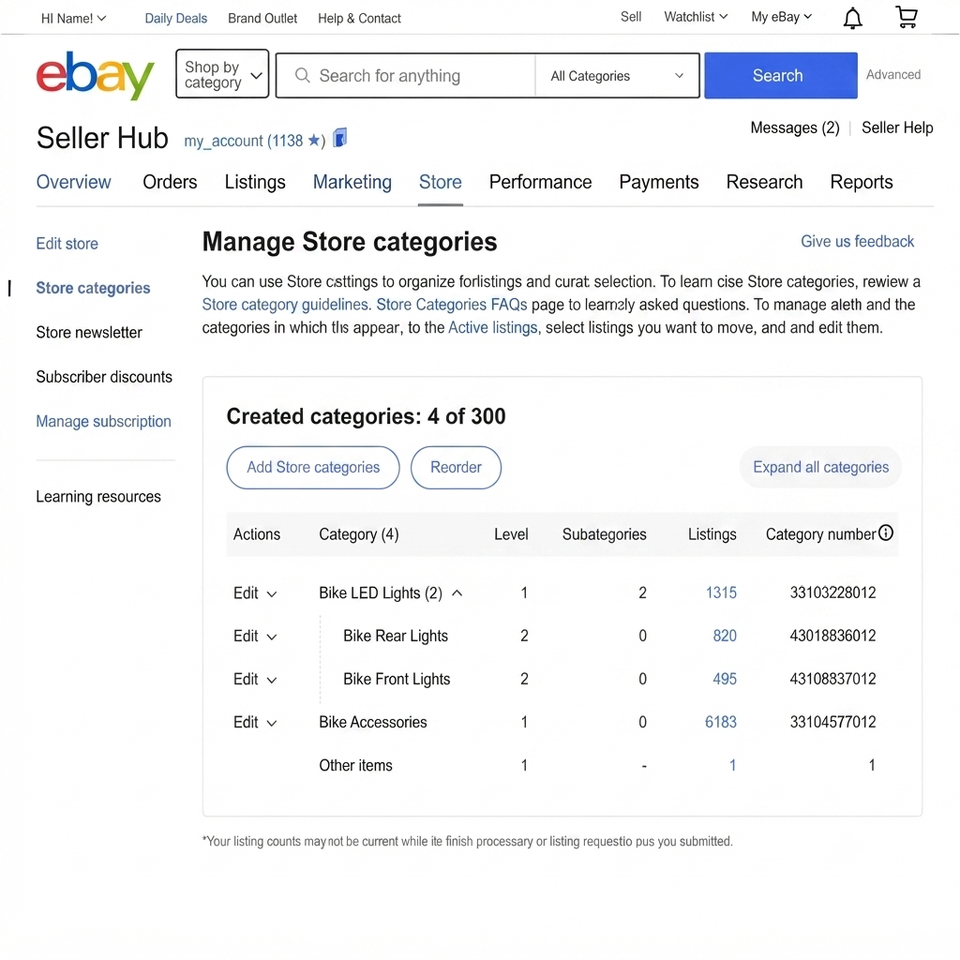Screen dimensions: 960x960
Task: Switch to the Reports tab
Action: pos(861,182)
